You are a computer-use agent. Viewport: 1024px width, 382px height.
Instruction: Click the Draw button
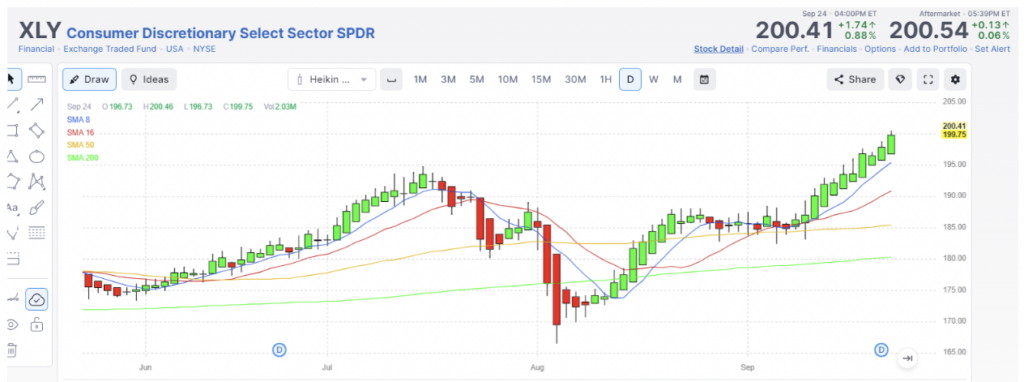[x=89, y=79]
